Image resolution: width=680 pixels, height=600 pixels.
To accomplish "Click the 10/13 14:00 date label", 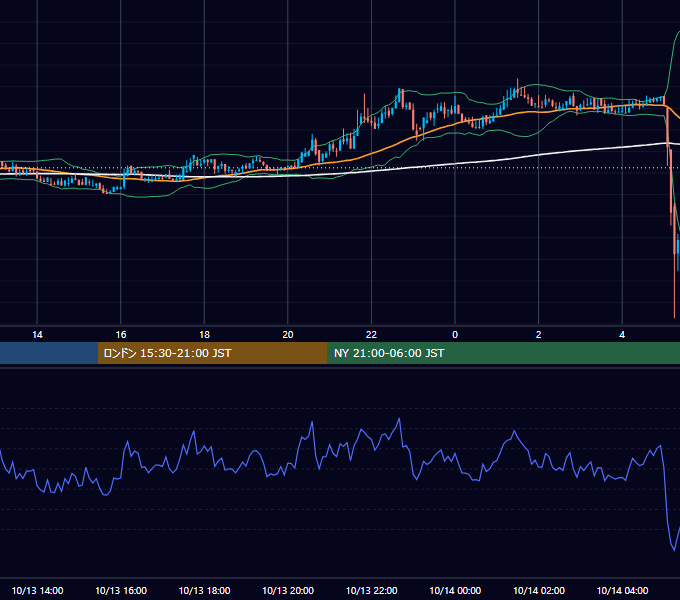I will [x=37, y=590].
